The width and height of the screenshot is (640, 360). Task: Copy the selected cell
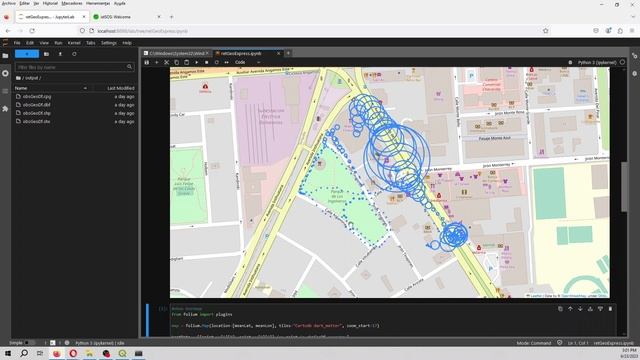point(177,62)
